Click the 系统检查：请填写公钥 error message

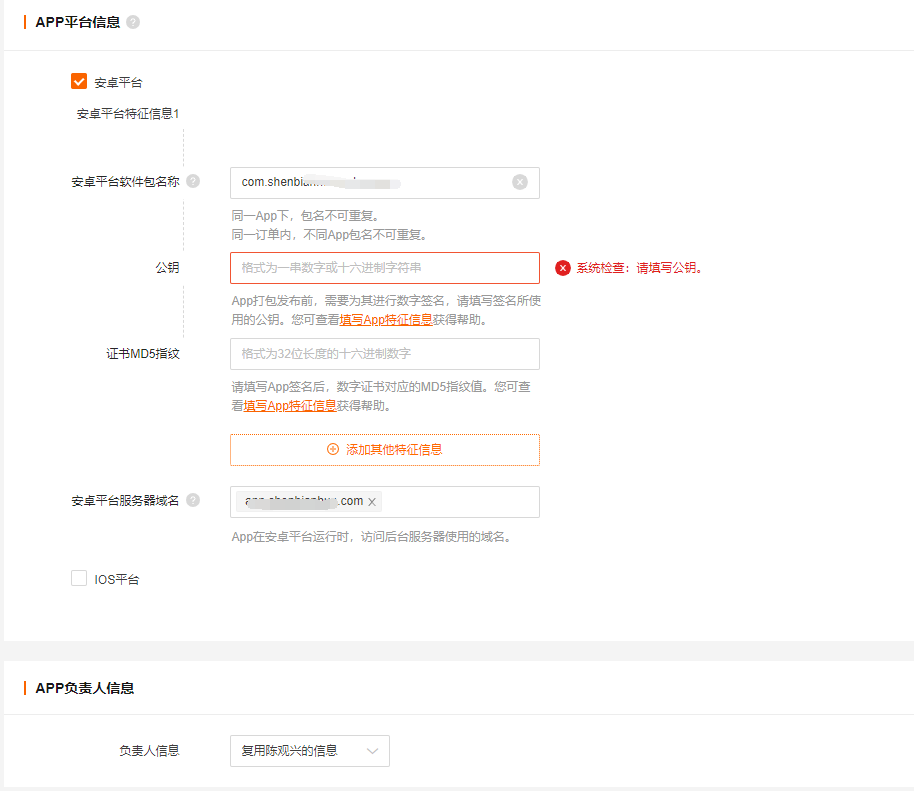[x=639, y=268]
